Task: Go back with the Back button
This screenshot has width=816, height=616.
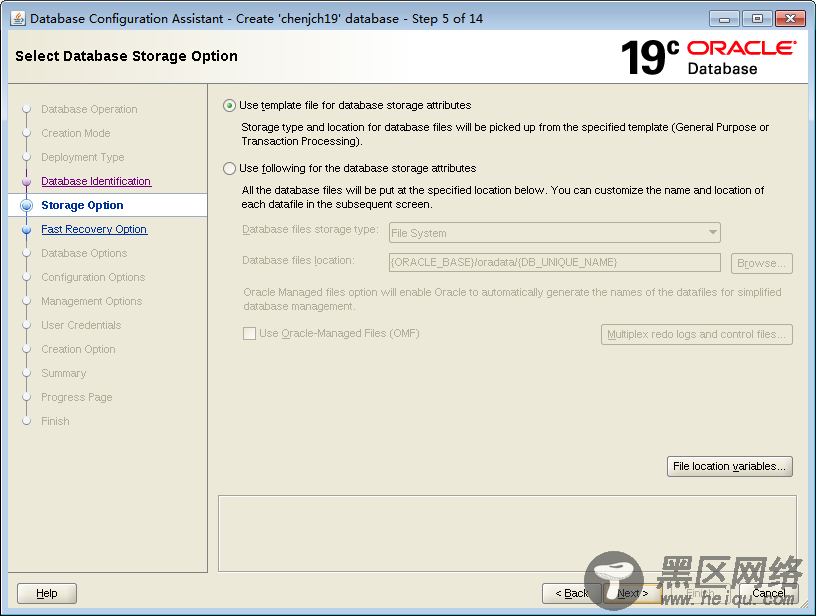Action: tap(571, 593)
